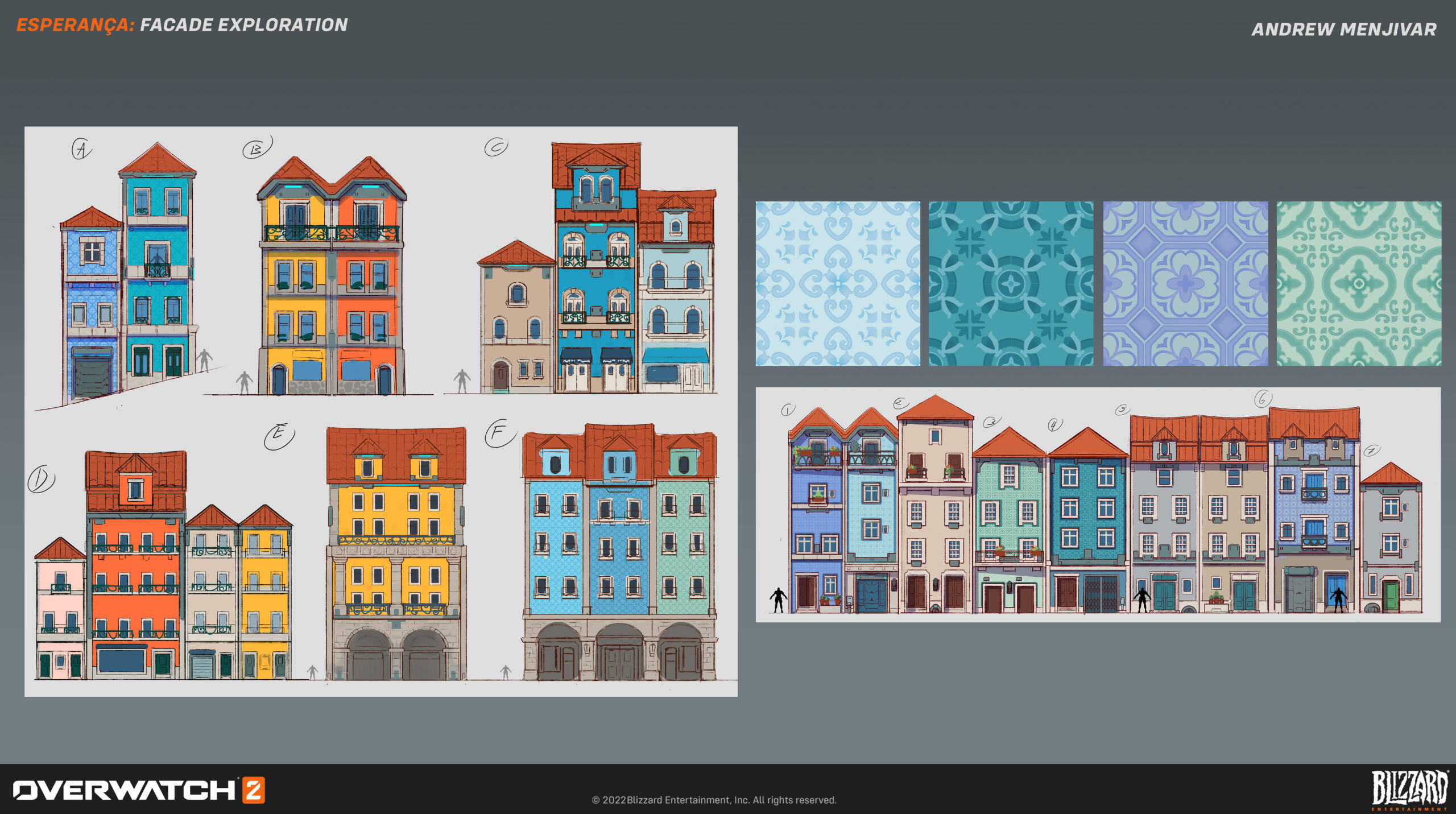Click the Overwatch 2 logo
The height and width of the screenshot is (814, 1456).
[x=139, y=790]
